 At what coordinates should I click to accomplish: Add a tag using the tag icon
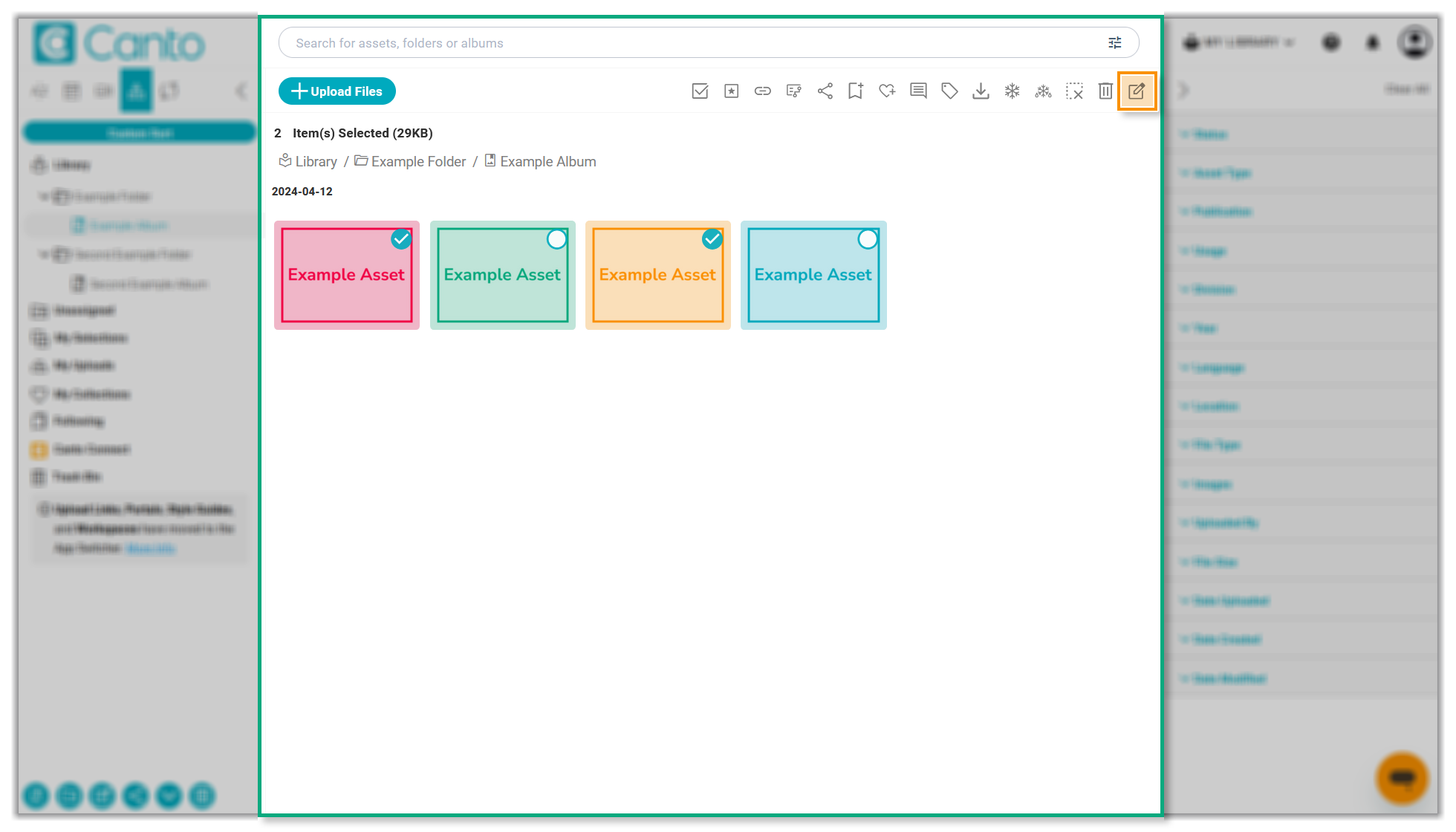pyautogui.click(x=949, y=91)
